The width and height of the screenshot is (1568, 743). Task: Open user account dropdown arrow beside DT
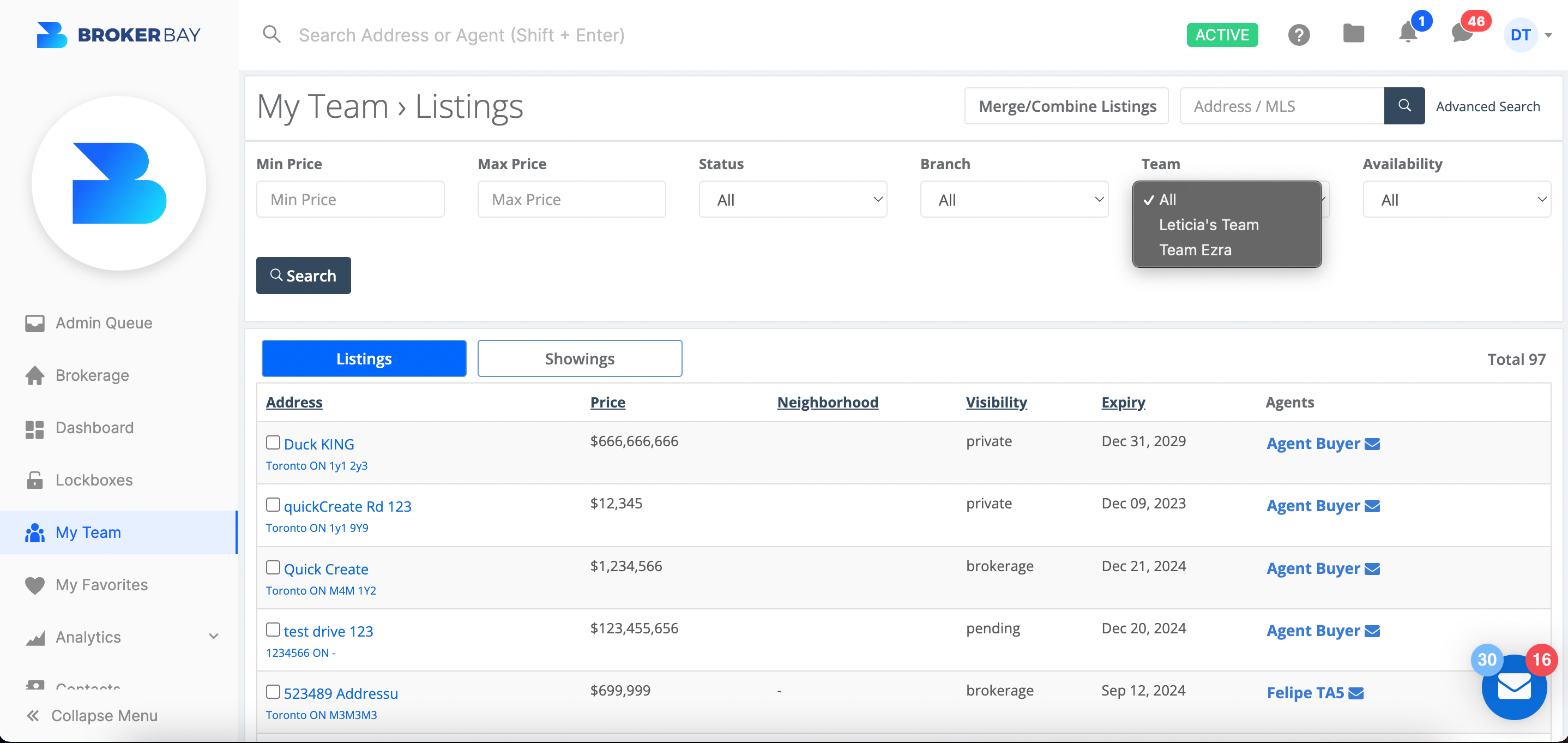(1548, 35)
